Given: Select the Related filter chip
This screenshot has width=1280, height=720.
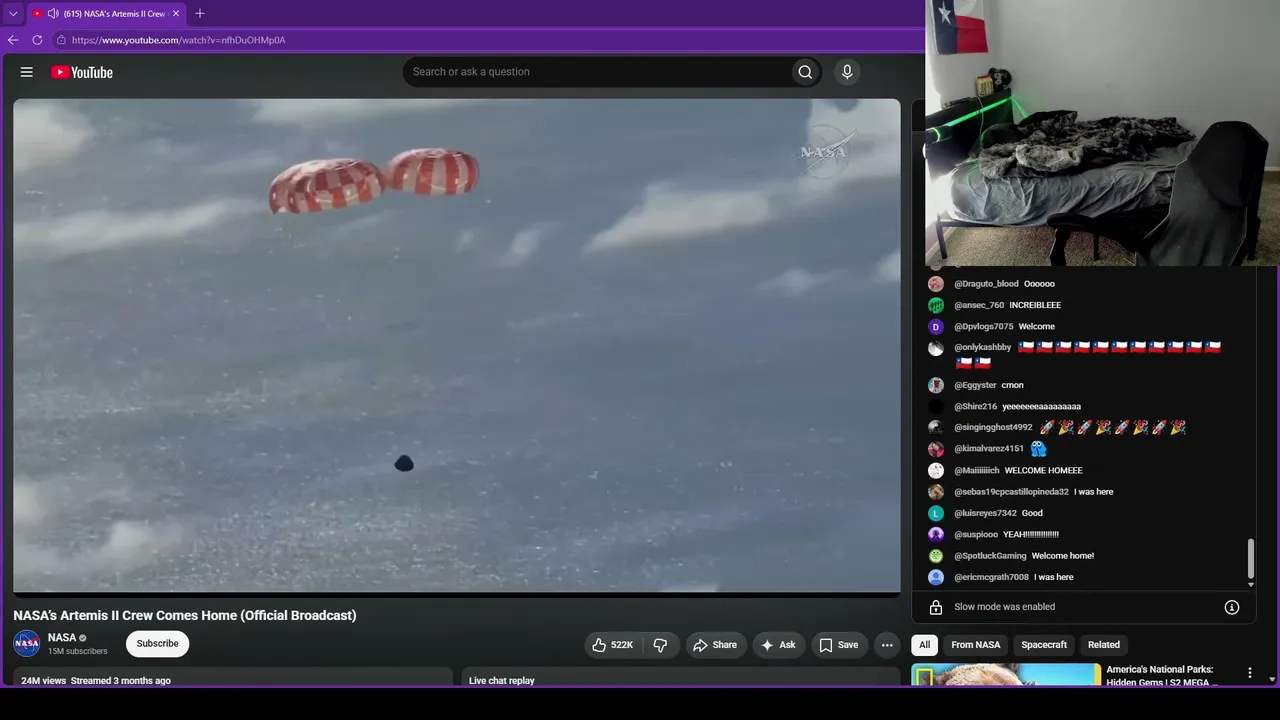Looking at the screenshot, I should click(1104, 645).
